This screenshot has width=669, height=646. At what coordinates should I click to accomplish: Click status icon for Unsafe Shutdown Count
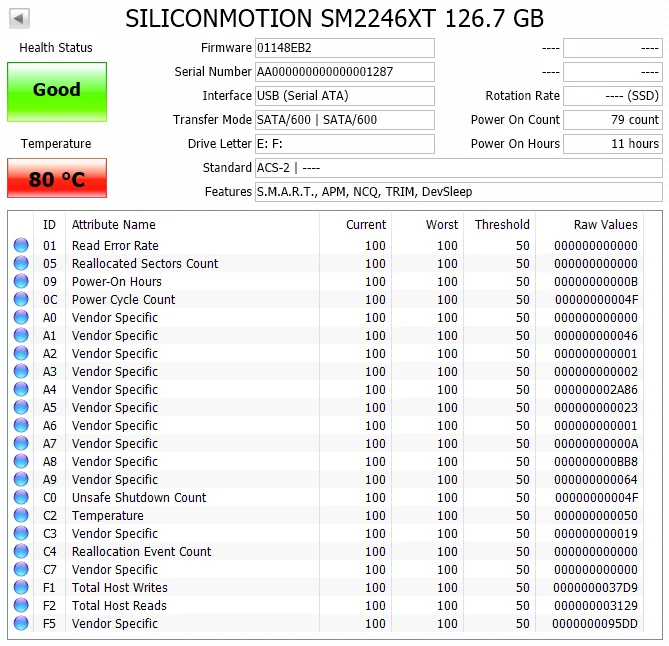[21, 497]
